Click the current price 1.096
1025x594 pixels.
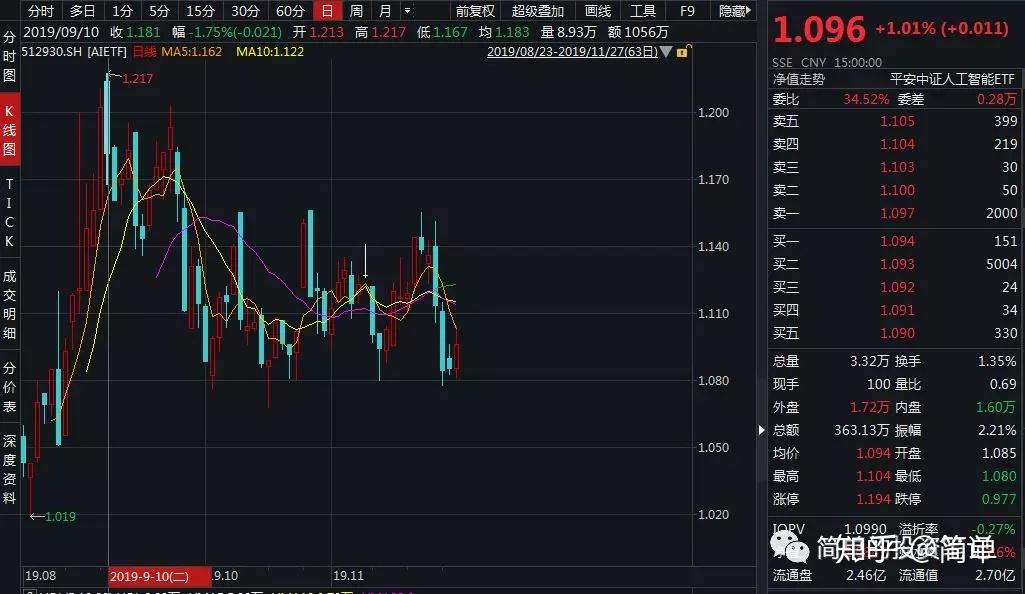click(819, 29)
